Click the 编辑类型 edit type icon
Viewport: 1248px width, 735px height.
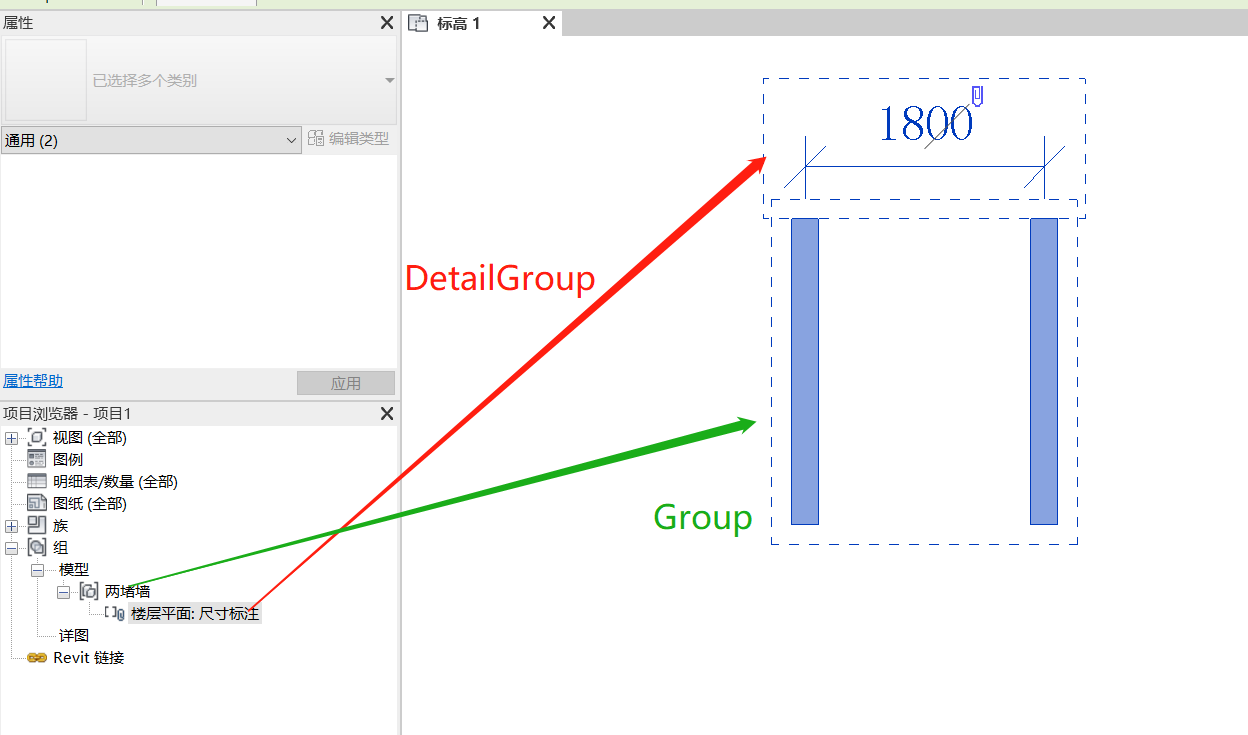[x=316, y=139]
